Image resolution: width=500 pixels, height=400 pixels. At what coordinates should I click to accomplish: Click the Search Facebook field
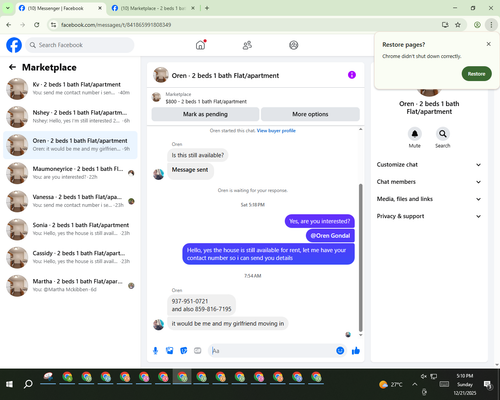(x=80, y=45)
